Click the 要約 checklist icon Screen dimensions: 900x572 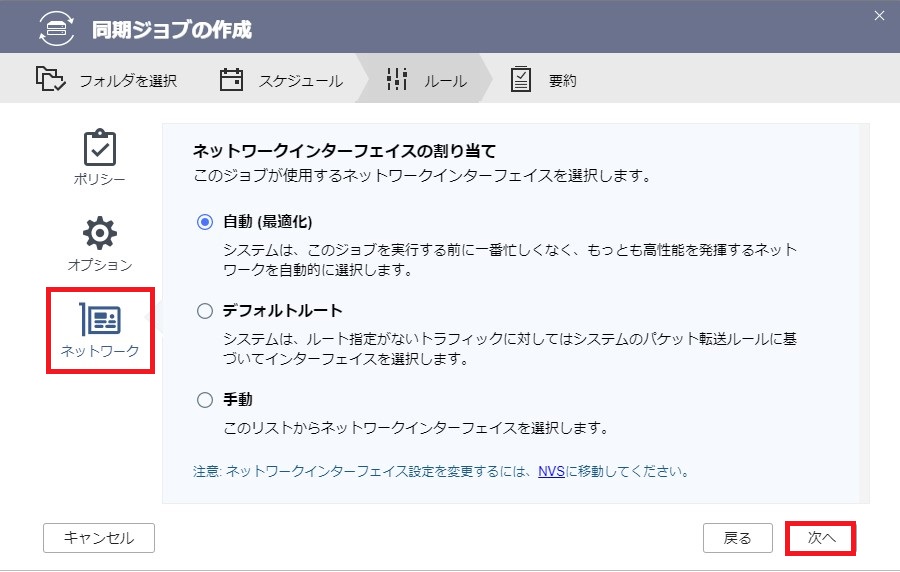pyautogui.click(x=521, y=79)
